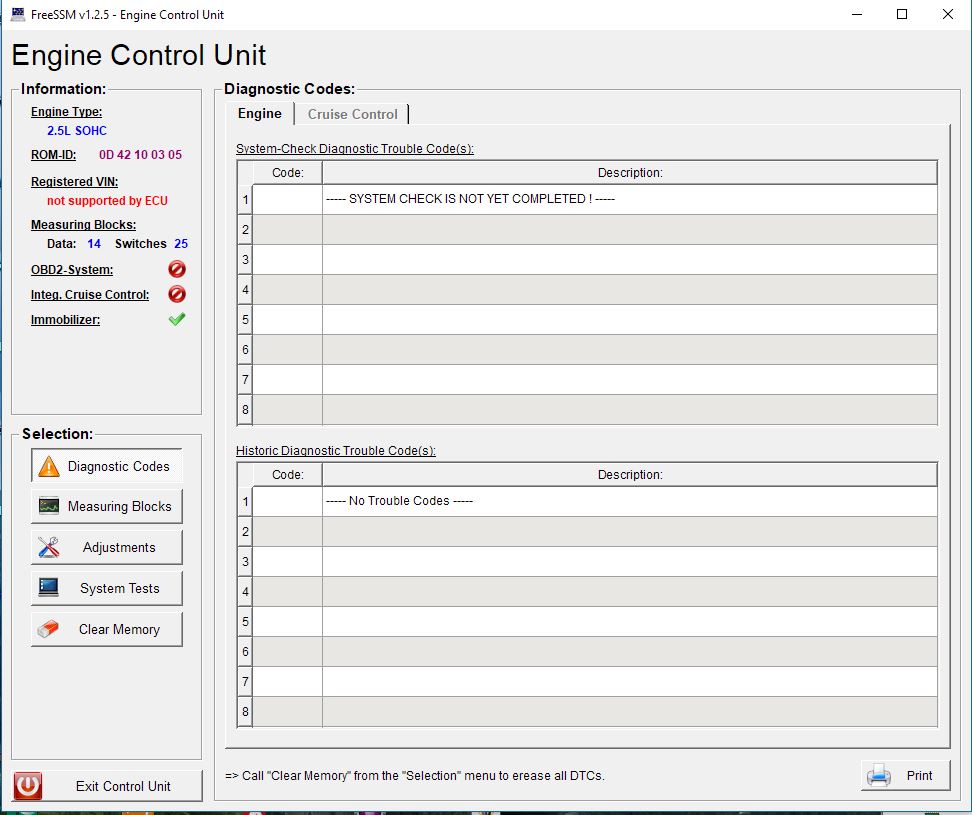
Task: Click the FreeSSM app icon in title bar
Action: [17, 14]
